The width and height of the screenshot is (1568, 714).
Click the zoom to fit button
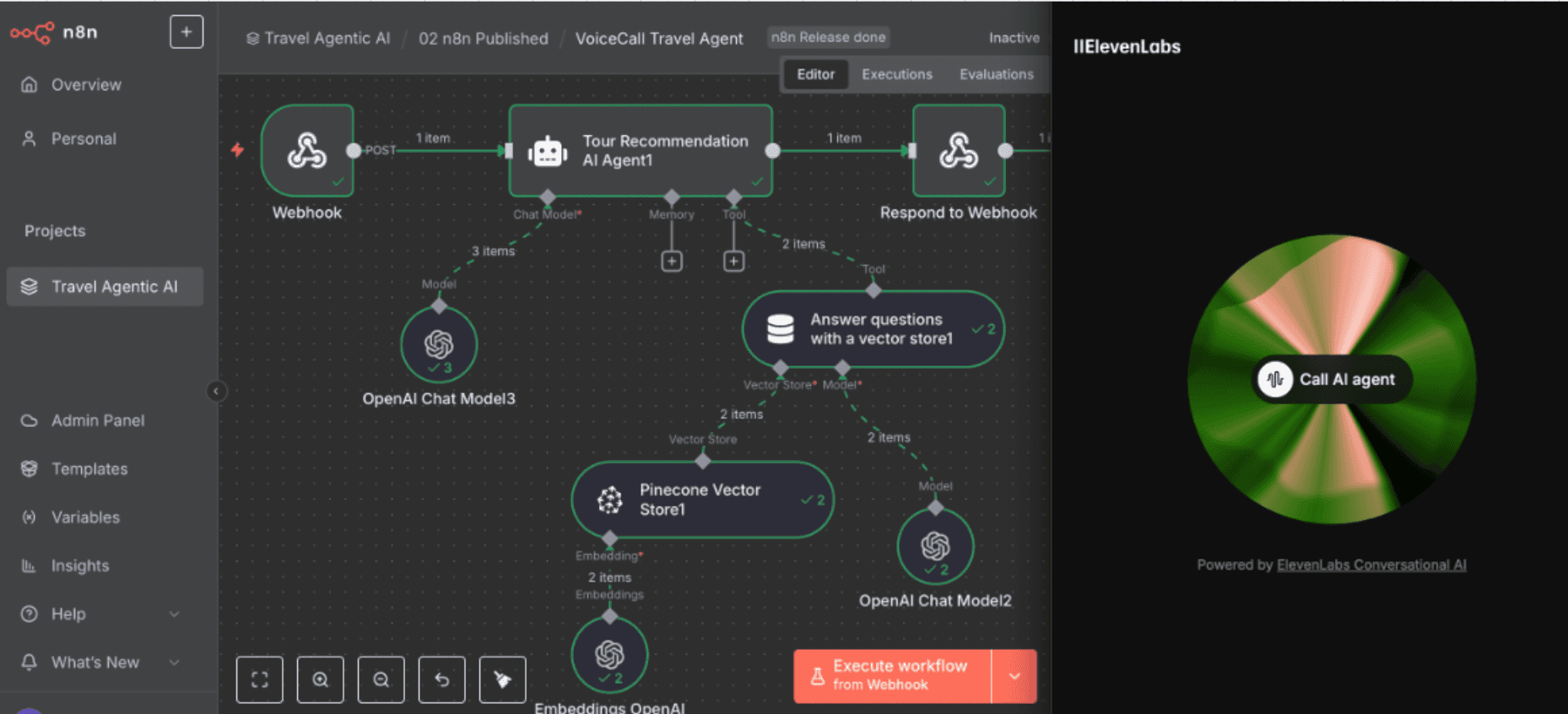point(260,679)
